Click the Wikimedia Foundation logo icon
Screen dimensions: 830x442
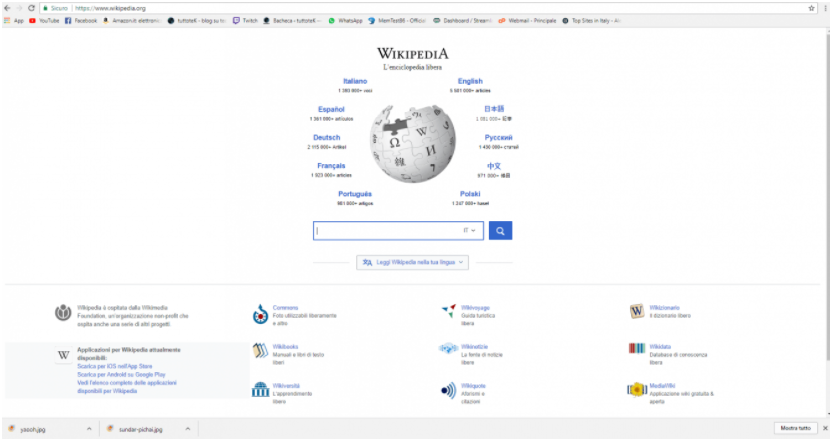tap(63, 312)
